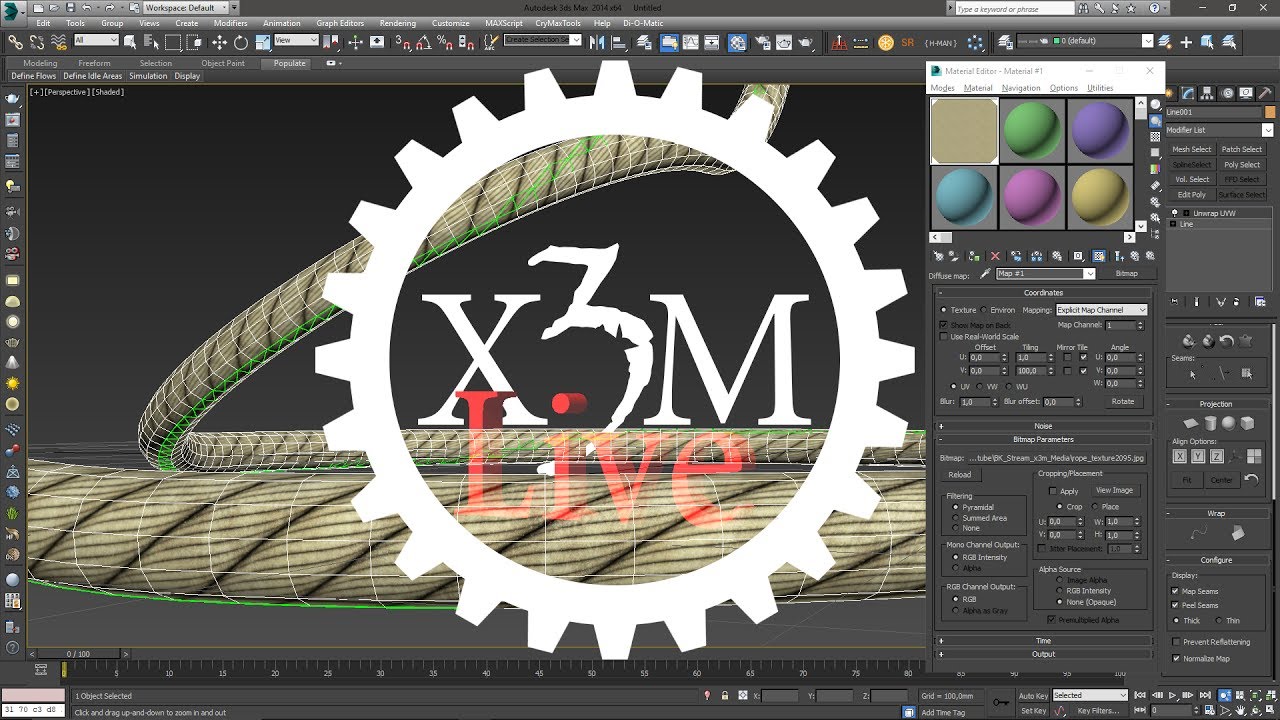Viewport: 1280px width, 720px height.
Task: Open the Material Editor toolbar icon
Action: click(x=737, y=42)
